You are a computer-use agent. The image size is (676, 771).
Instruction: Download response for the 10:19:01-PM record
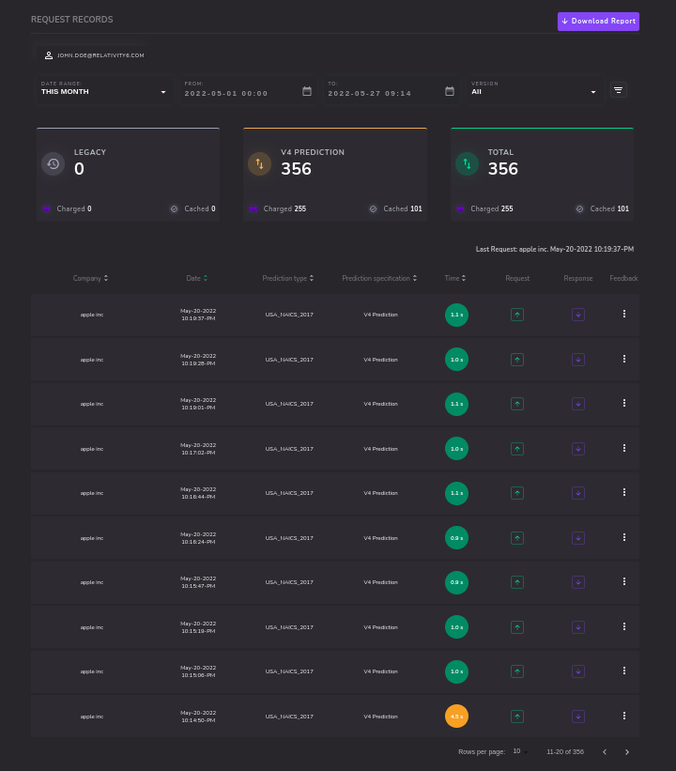click(578, 404)
